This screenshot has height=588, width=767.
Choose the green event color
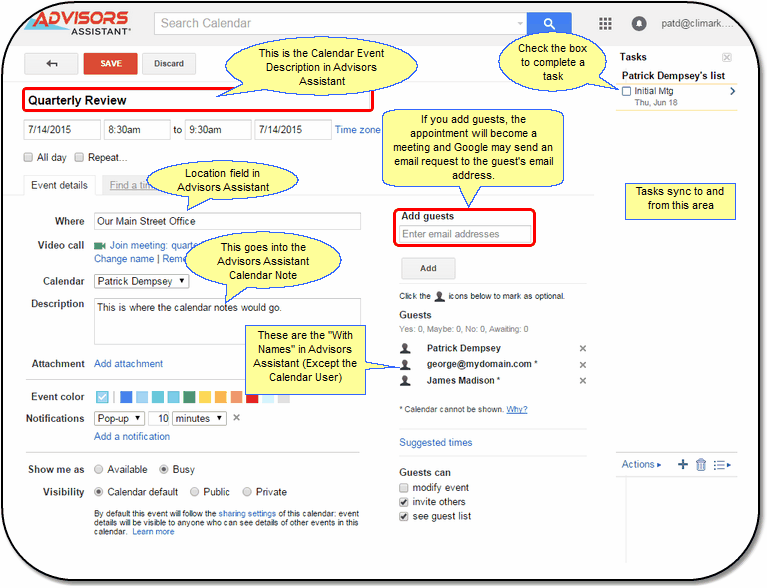point(189,397)
